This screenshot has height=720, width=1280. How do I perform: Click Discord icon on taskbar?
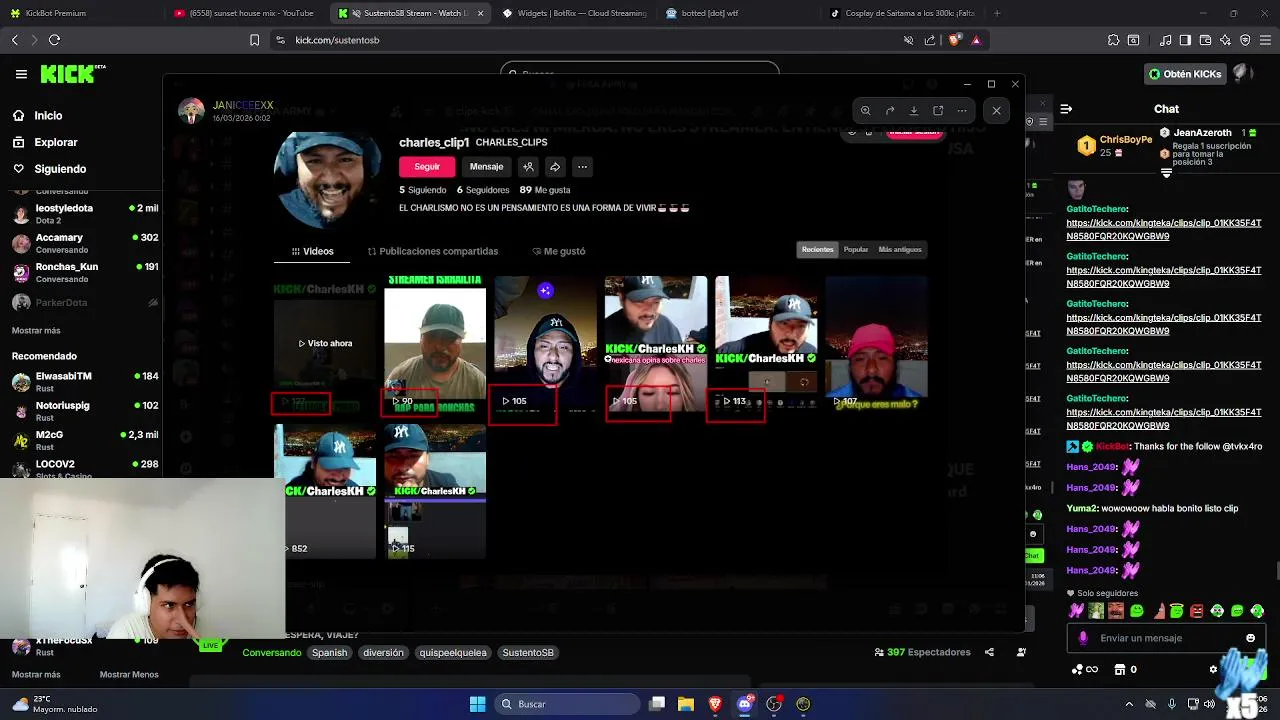744,704
